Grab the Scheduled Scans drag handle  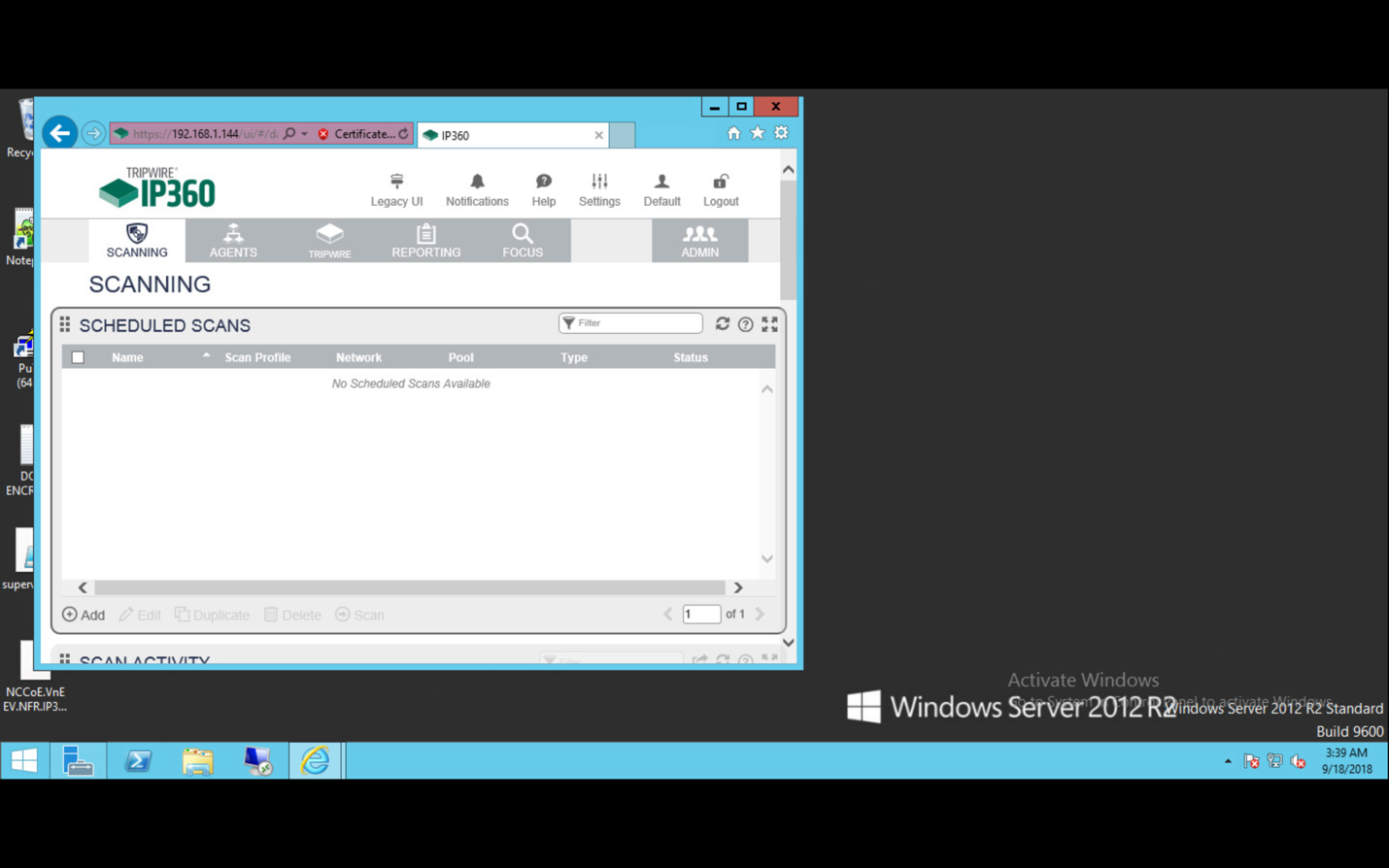point(65,324)
